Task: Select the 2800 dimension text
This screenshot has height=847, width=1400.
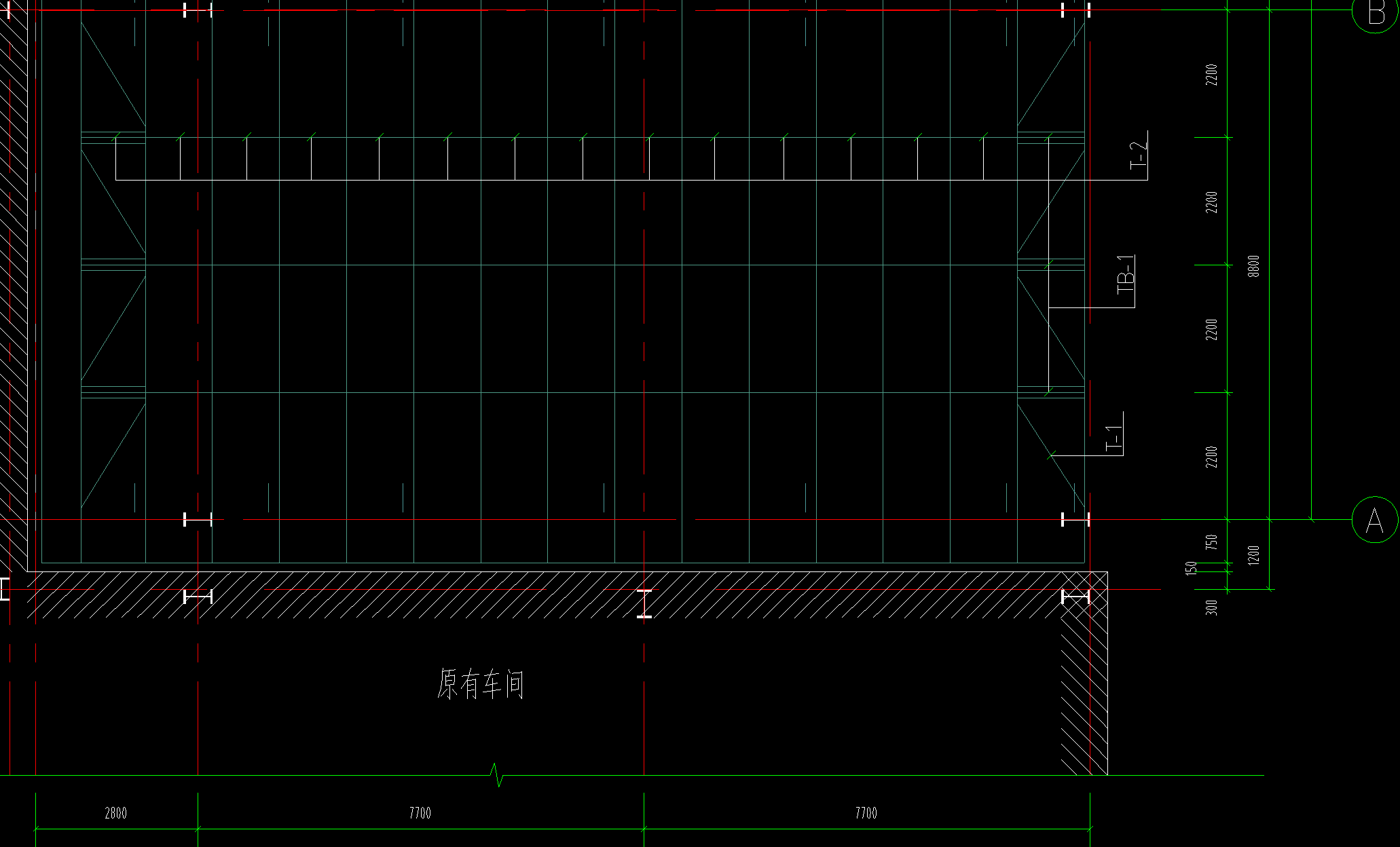Action: [115, 813]
